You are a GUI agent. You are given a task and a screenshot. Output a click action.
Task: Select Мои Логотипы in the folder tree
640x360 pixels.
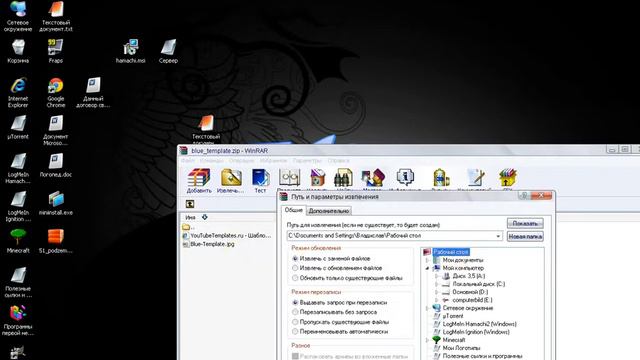pyautogui.click(x=461, y=348)
